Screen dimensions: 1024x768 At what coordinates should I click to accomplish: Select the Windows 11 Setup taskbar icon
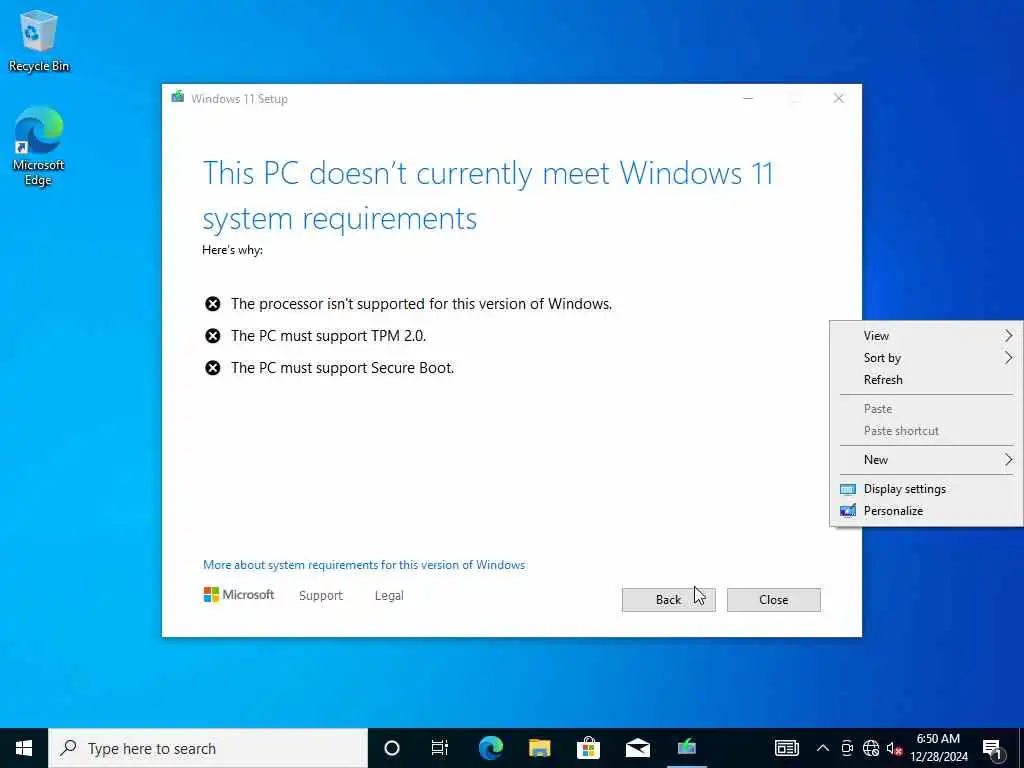click(x=686, y=748)
